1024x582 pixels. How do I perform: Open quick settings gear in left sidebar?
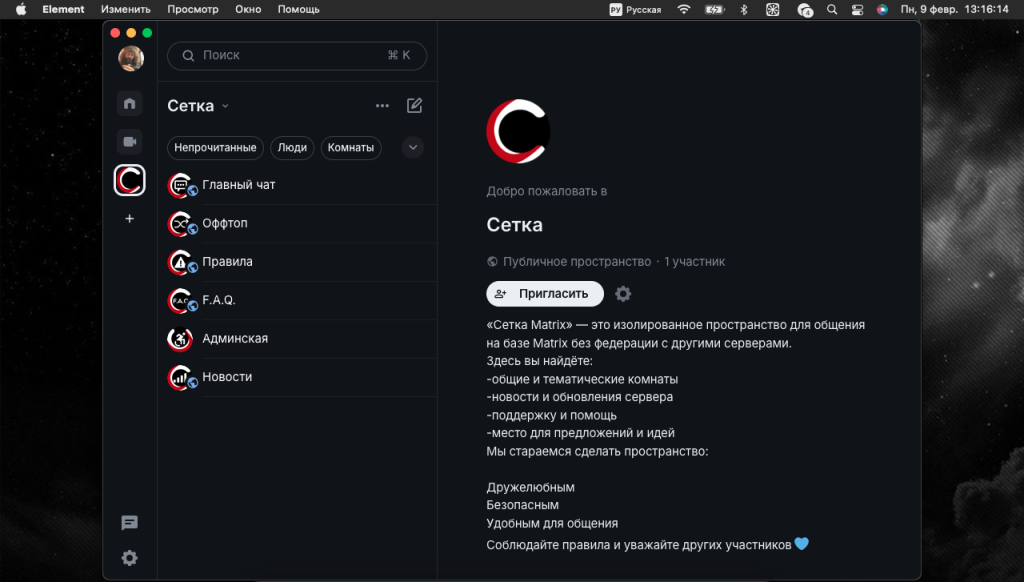[x=129, y=558]
